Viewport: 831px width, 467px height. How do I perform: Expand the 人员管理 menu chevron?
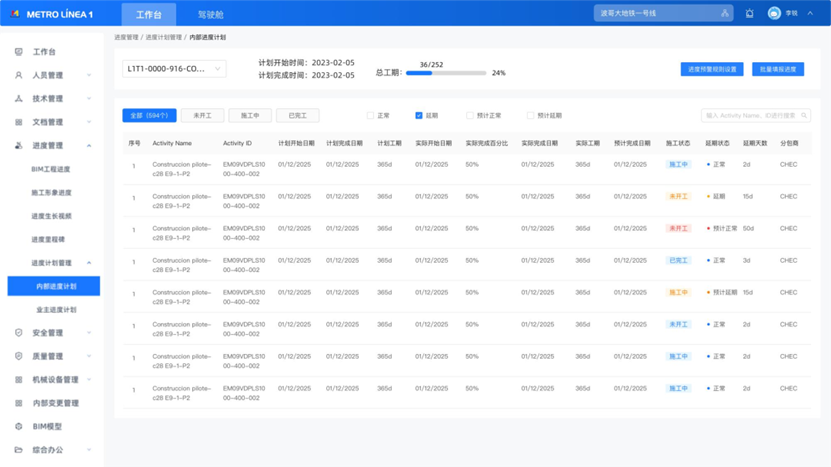point(89,75)
